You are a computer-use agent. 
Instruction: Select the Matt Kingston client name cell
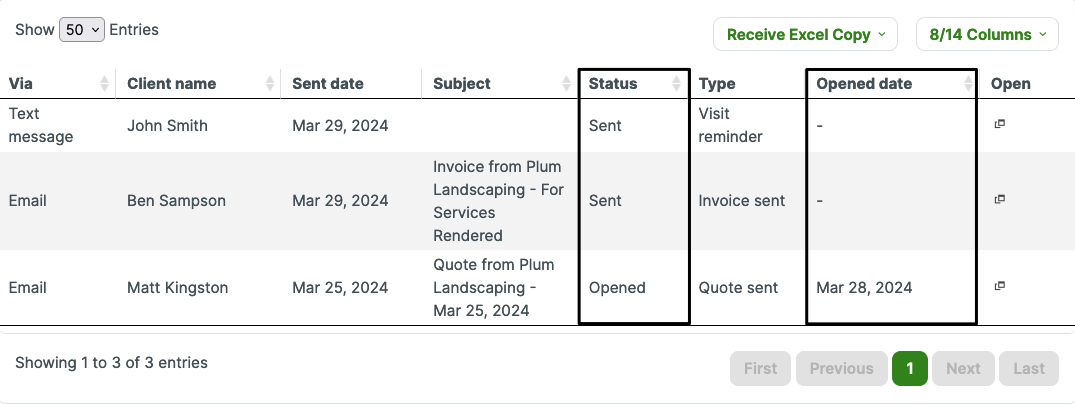pos(178,288)
